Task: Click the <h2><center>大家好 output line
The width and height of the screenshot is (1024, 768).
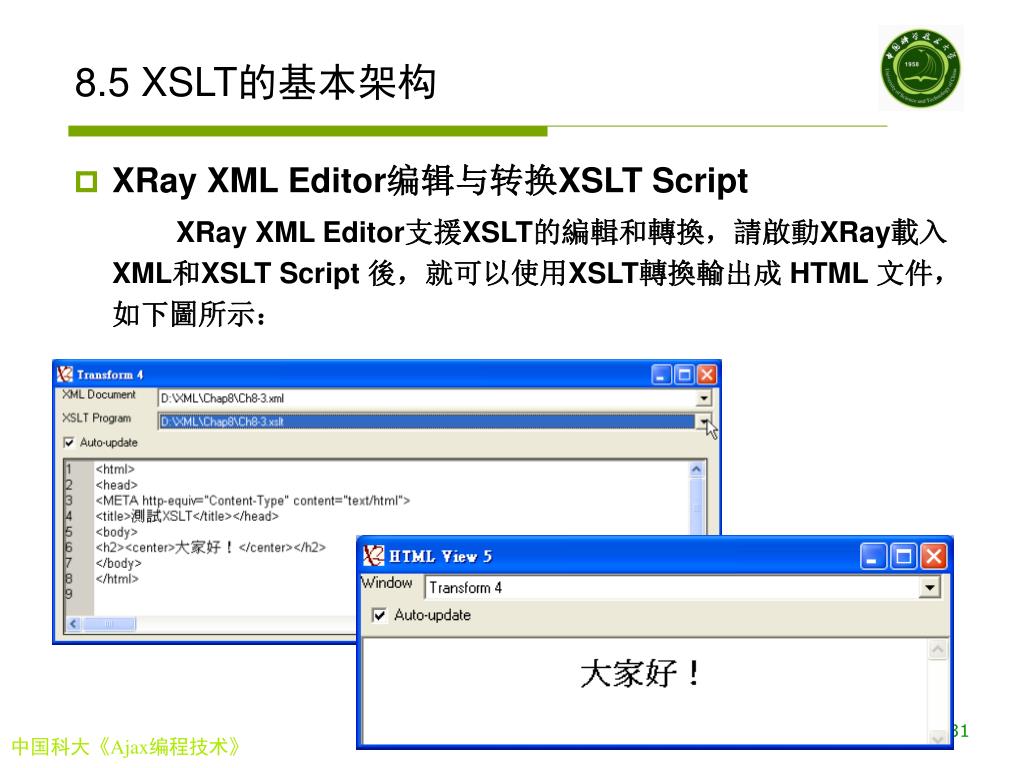Action: [210, 547]
